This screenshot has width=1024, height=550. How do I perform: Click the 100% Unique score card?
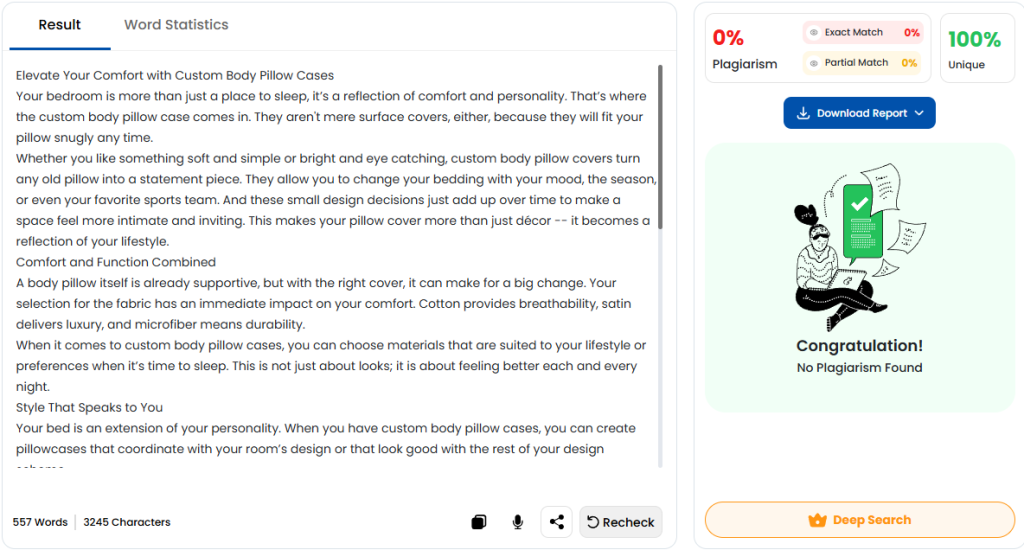pyautogui.click(x=977, y=48)
